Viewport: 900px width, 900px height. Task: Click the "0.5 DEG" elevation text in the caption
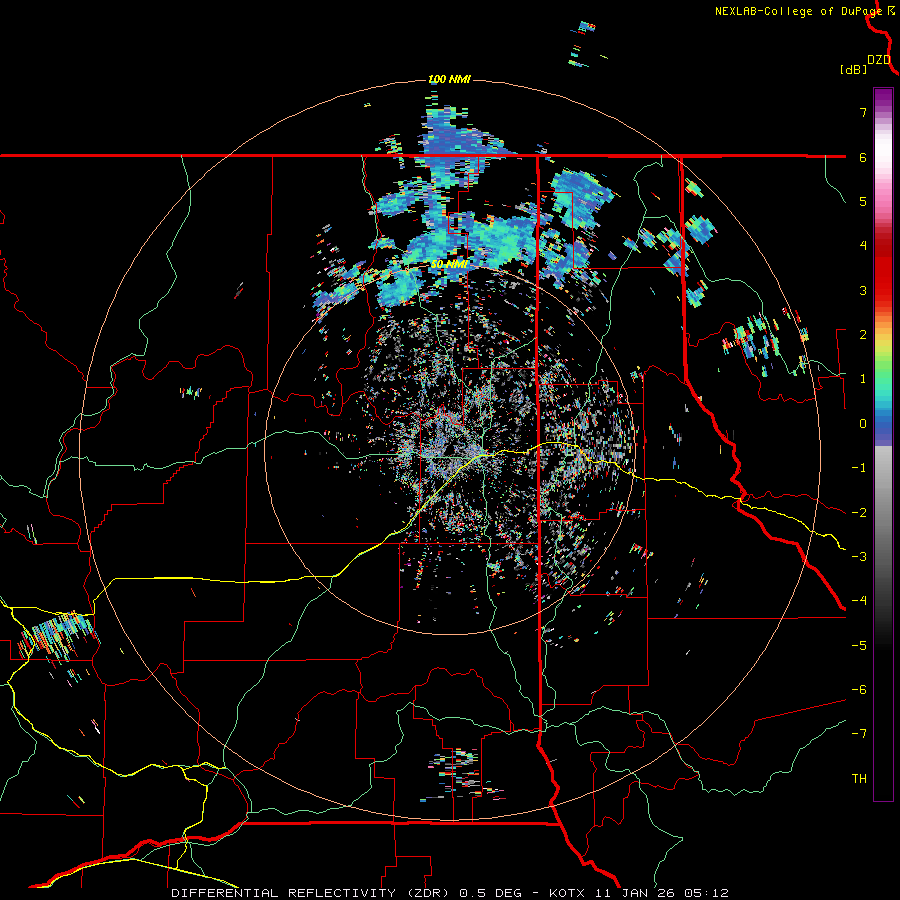pos(490,893)
